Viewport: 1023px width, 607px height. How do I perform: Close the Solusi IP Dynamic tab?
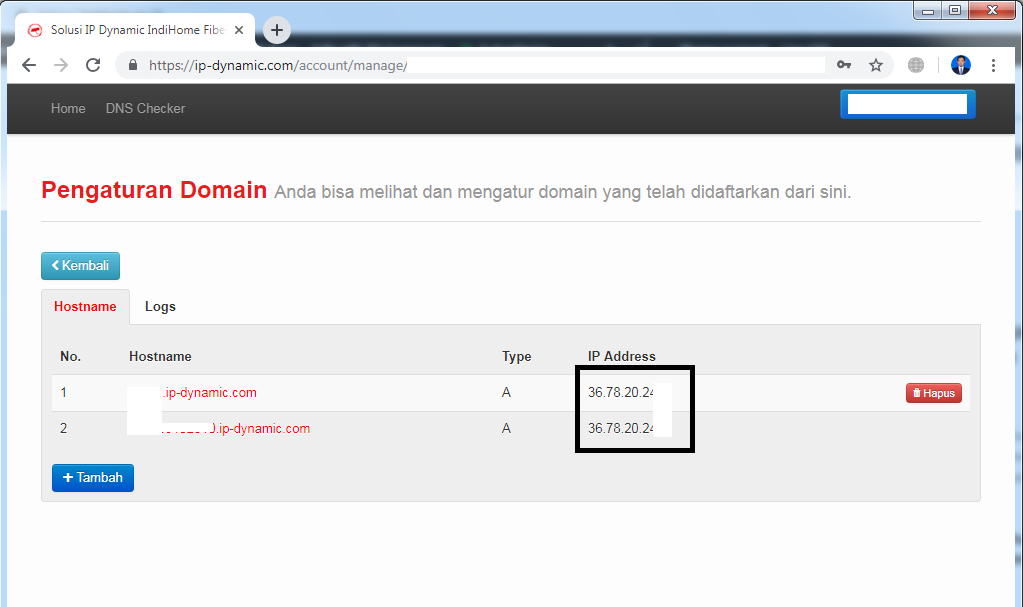[x=239, y=30]
